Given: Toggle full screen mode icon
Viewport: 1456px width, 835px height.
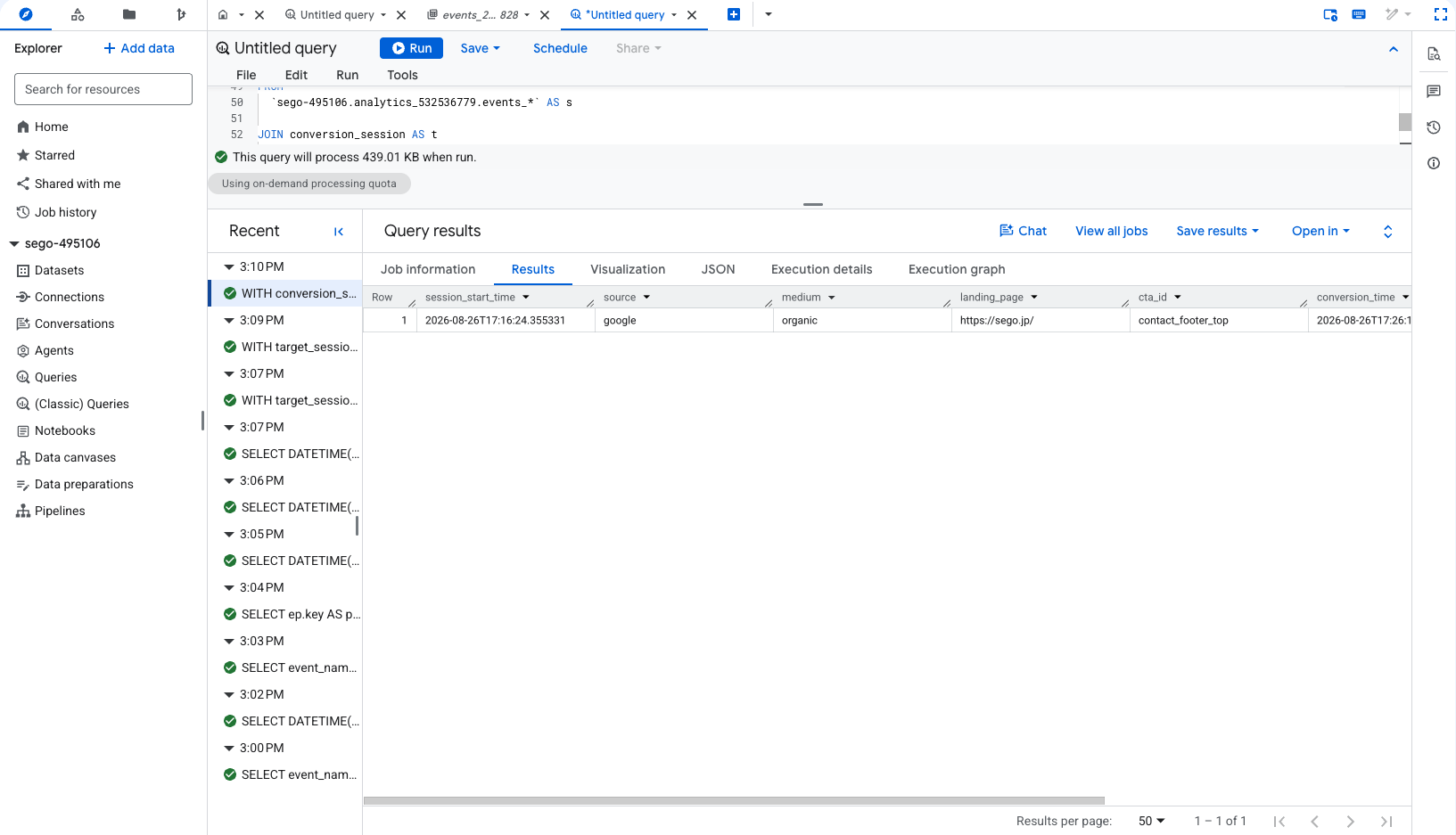Looking at the screenshot, I should click(1440, 14).
